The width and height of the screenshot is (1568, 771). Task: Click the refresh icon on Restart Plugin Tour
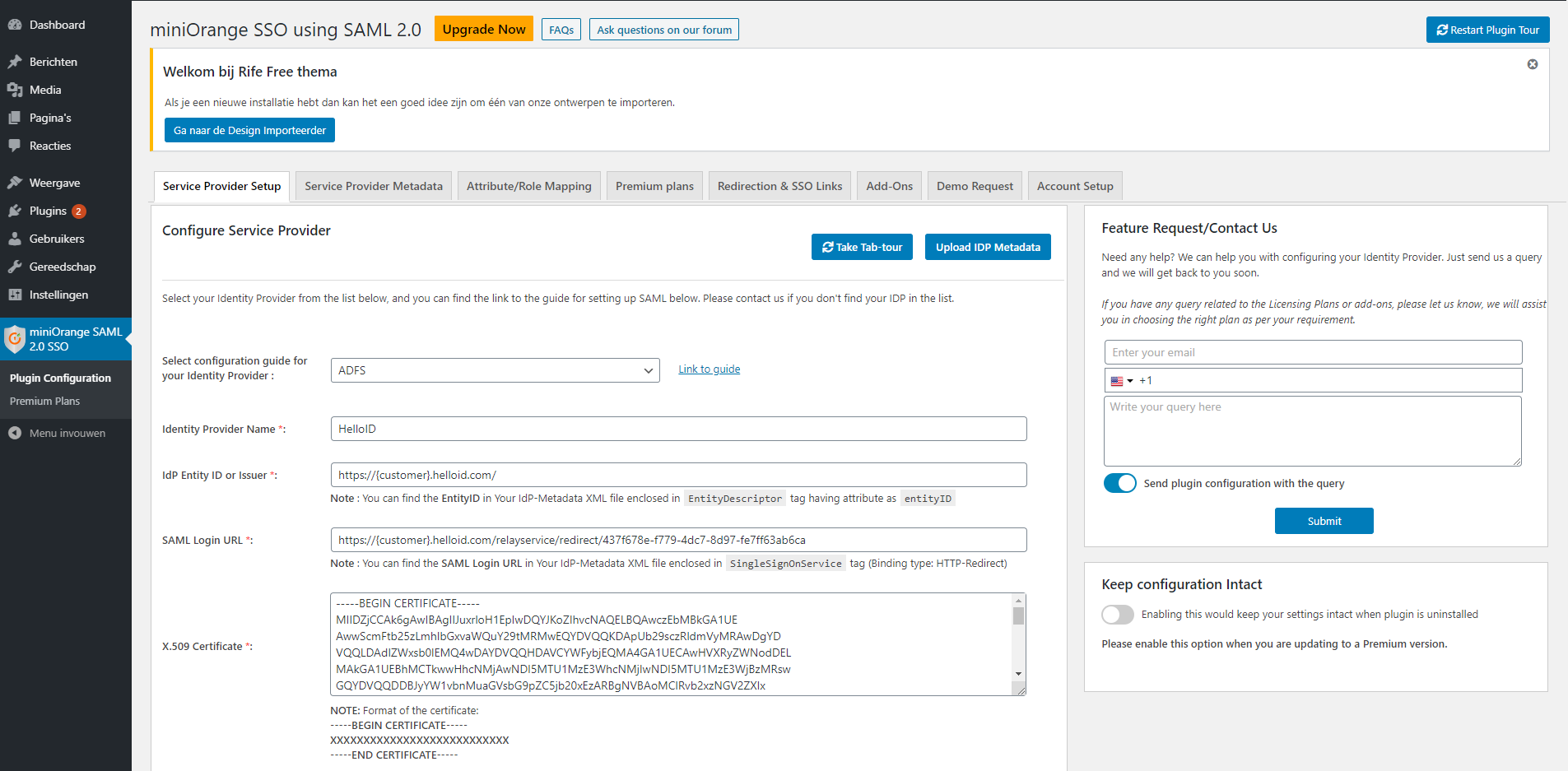1442,30
